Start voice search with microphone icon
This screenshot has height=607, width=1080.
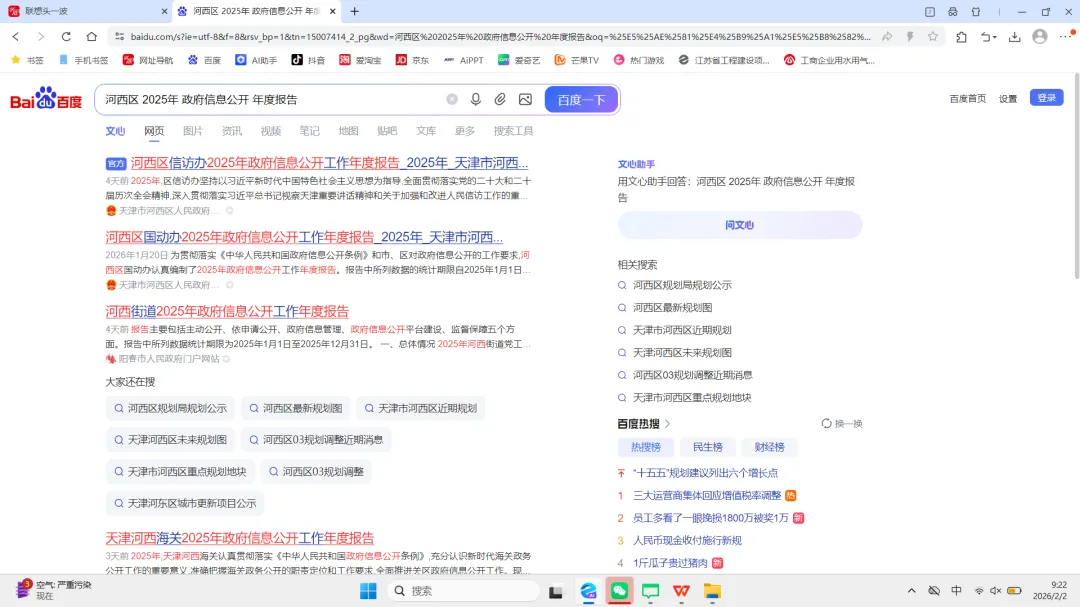[x=476, y=99]
